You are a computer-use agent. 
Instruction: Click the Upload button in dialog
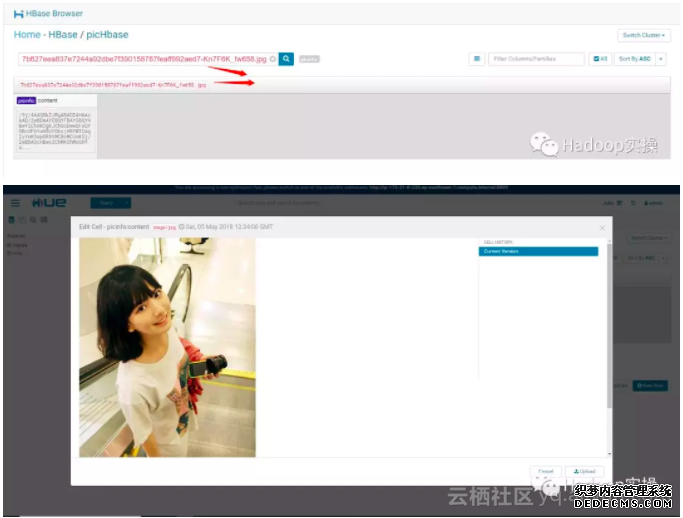[x=584, y=471]
